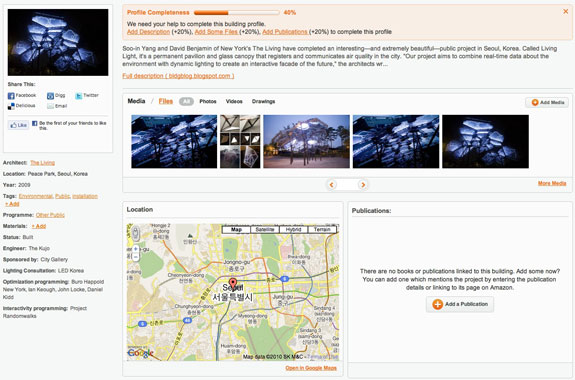Click the Facebook Like button
Image resolution: width=575 pixels, height=380 pixels.
(18, 125)
